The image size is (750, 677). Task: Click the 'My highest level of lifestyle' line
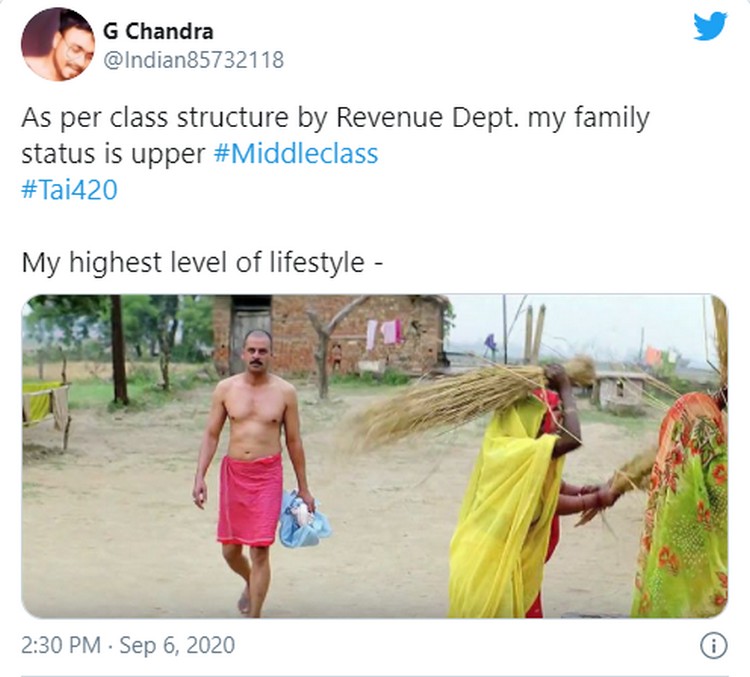203,263
